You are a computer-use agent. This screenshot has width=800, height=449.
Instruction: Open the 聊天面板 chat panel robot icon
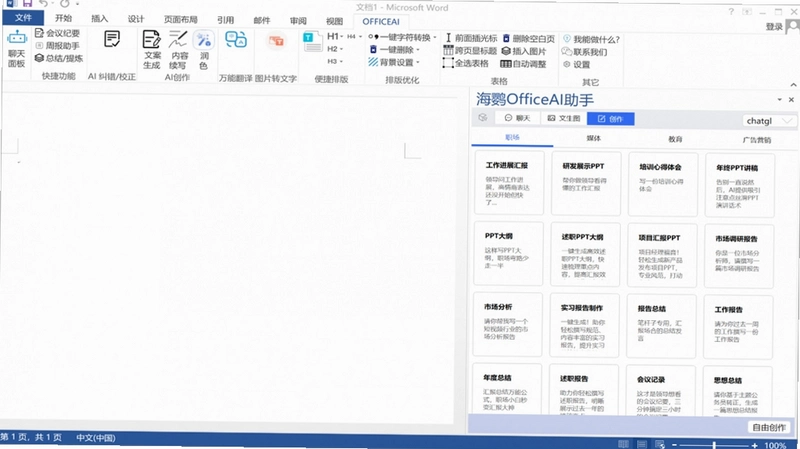16,49
